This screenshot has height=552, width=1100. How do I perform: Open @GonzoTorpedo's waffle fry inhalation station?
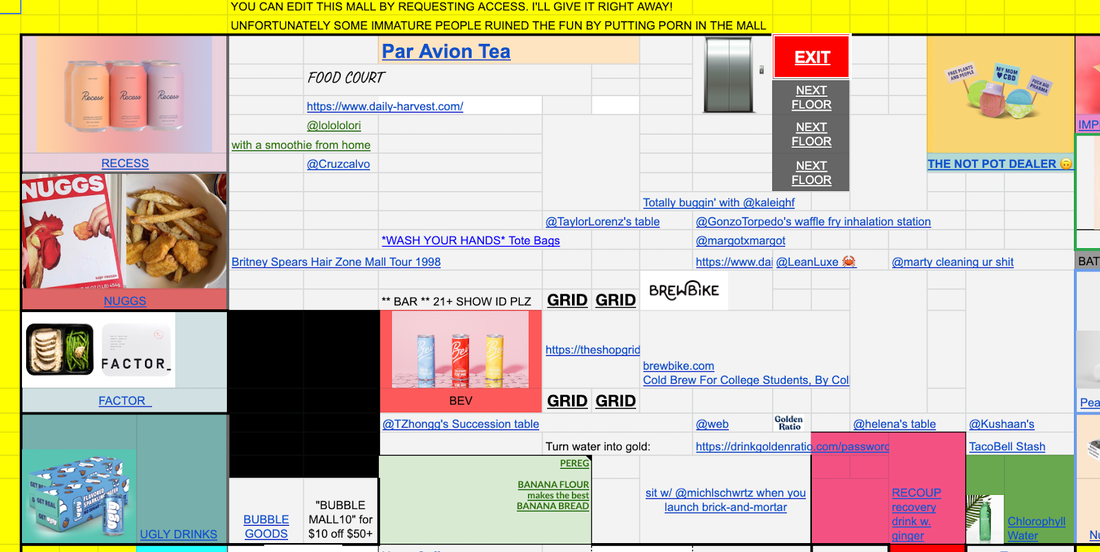click(813, 222)
